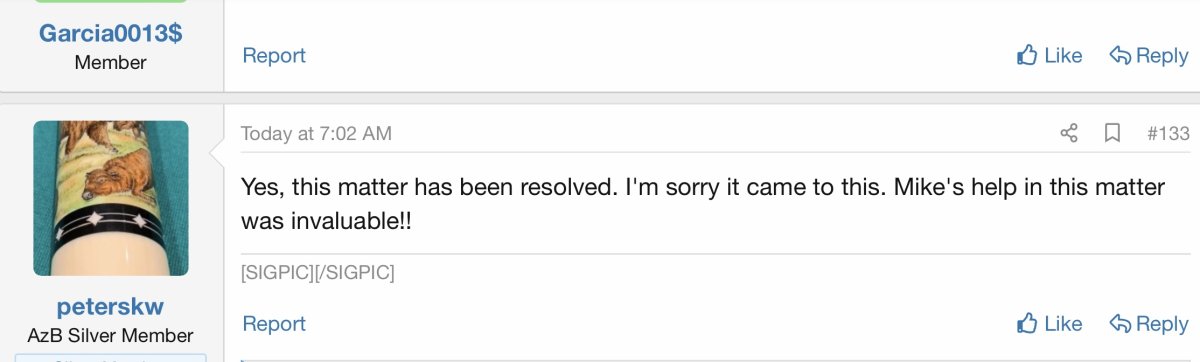Click the message text about Mike's help

[703, 203]
